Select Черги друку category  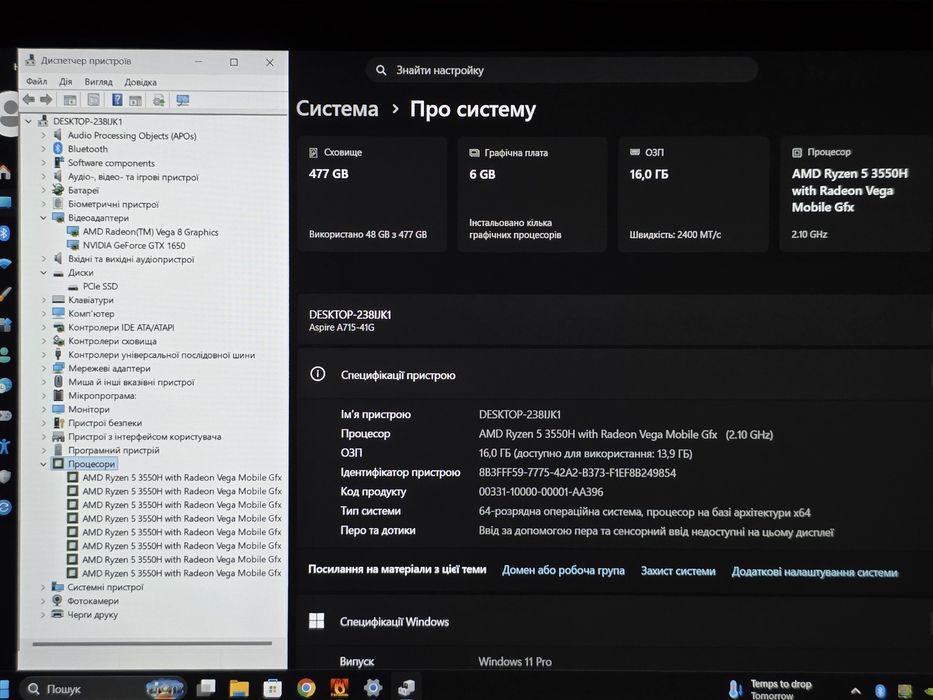coord(92,614)
